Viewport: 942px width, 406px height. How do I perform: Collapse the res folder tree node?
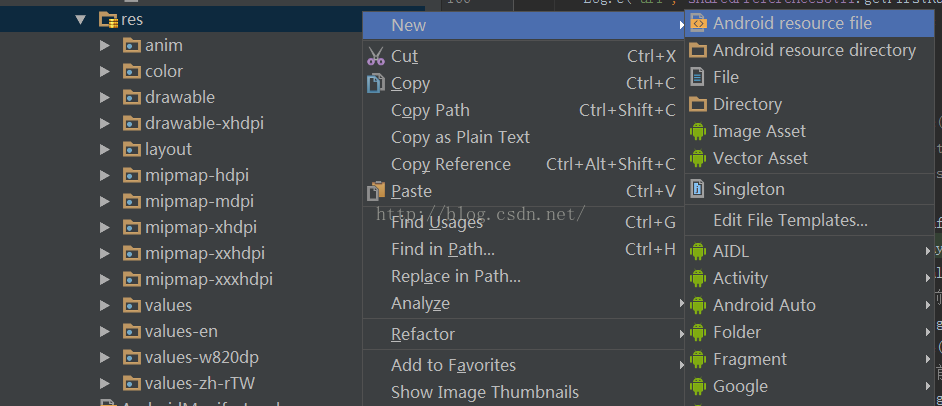(81, 20)
